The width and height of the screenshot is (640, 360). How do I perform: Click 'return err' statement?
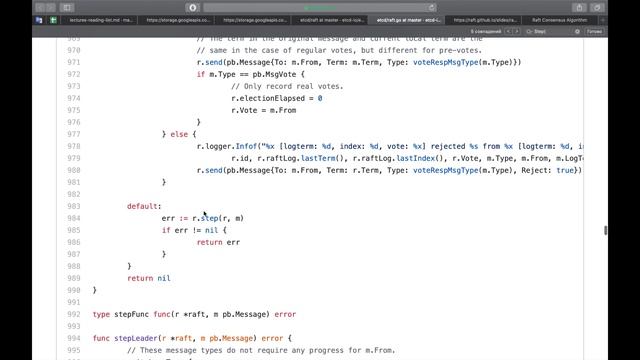click(x=218, y=242)
